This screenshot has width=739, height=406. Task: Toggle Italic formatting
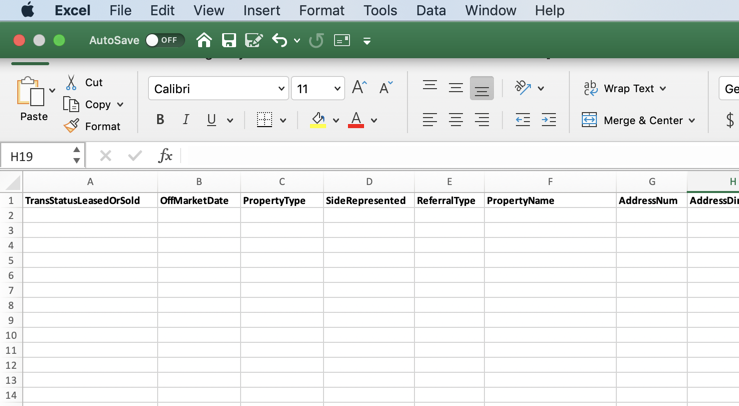(x=185, y=120)
